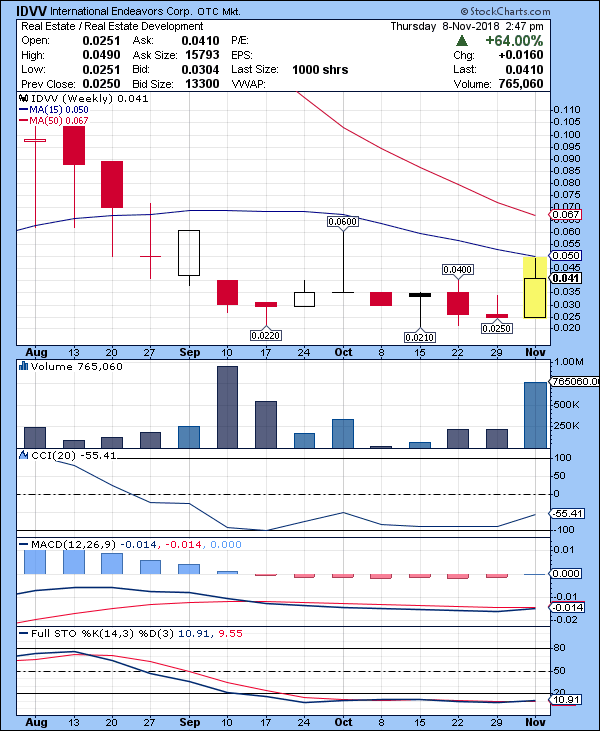This screenshot has height=731, width=600.
Task: Click the Prev Close value 0.0250
Action: [101, 84]
